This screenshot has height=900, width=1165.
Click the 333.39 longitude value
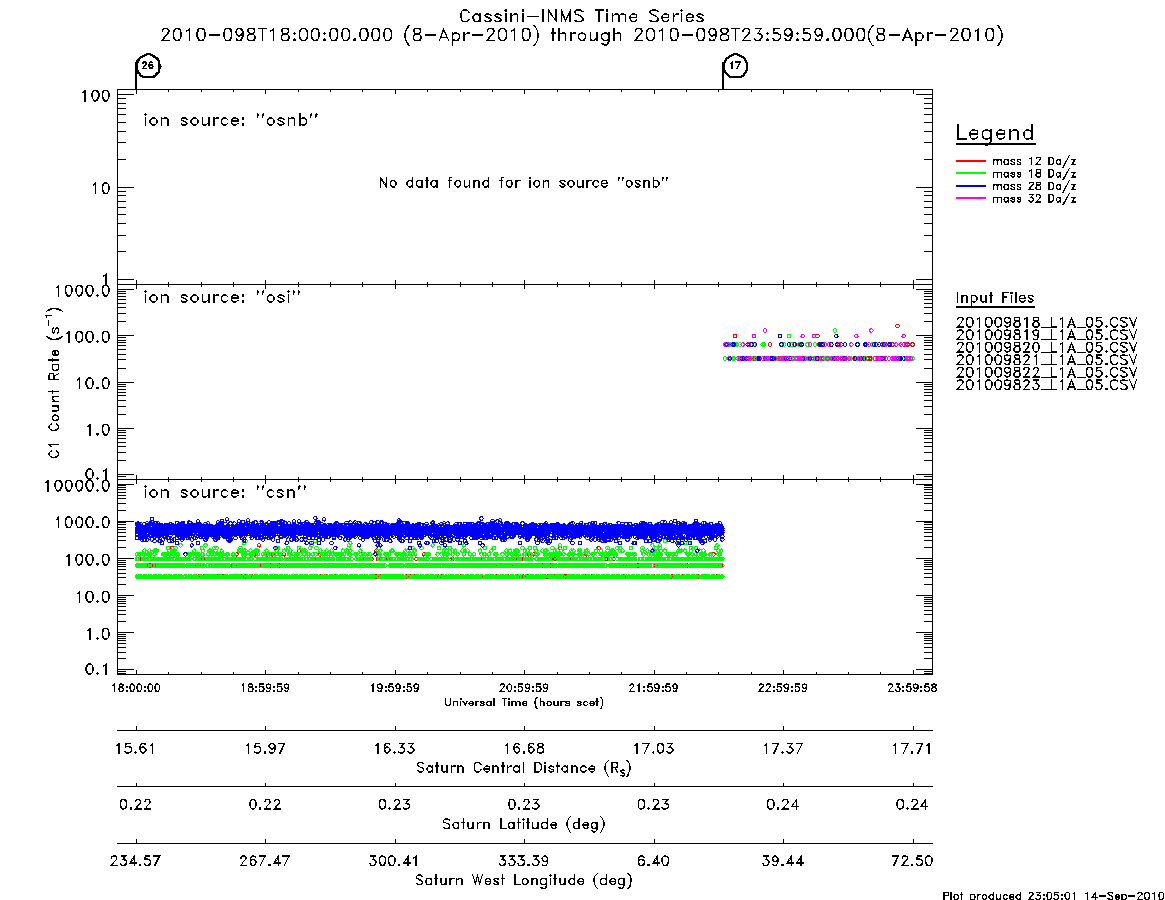pyautogui.click(x=524, y=861)
